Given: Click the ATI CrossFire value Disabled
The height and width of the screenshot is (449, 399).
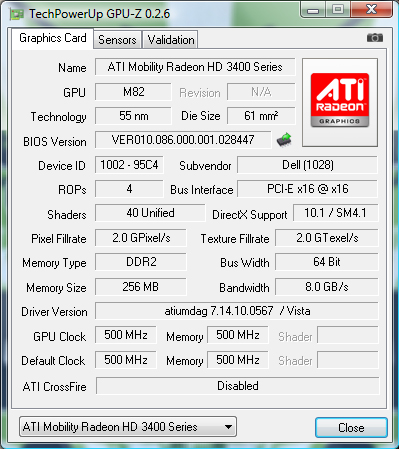Looking at the screenshot, I should (x=238, y=386).
